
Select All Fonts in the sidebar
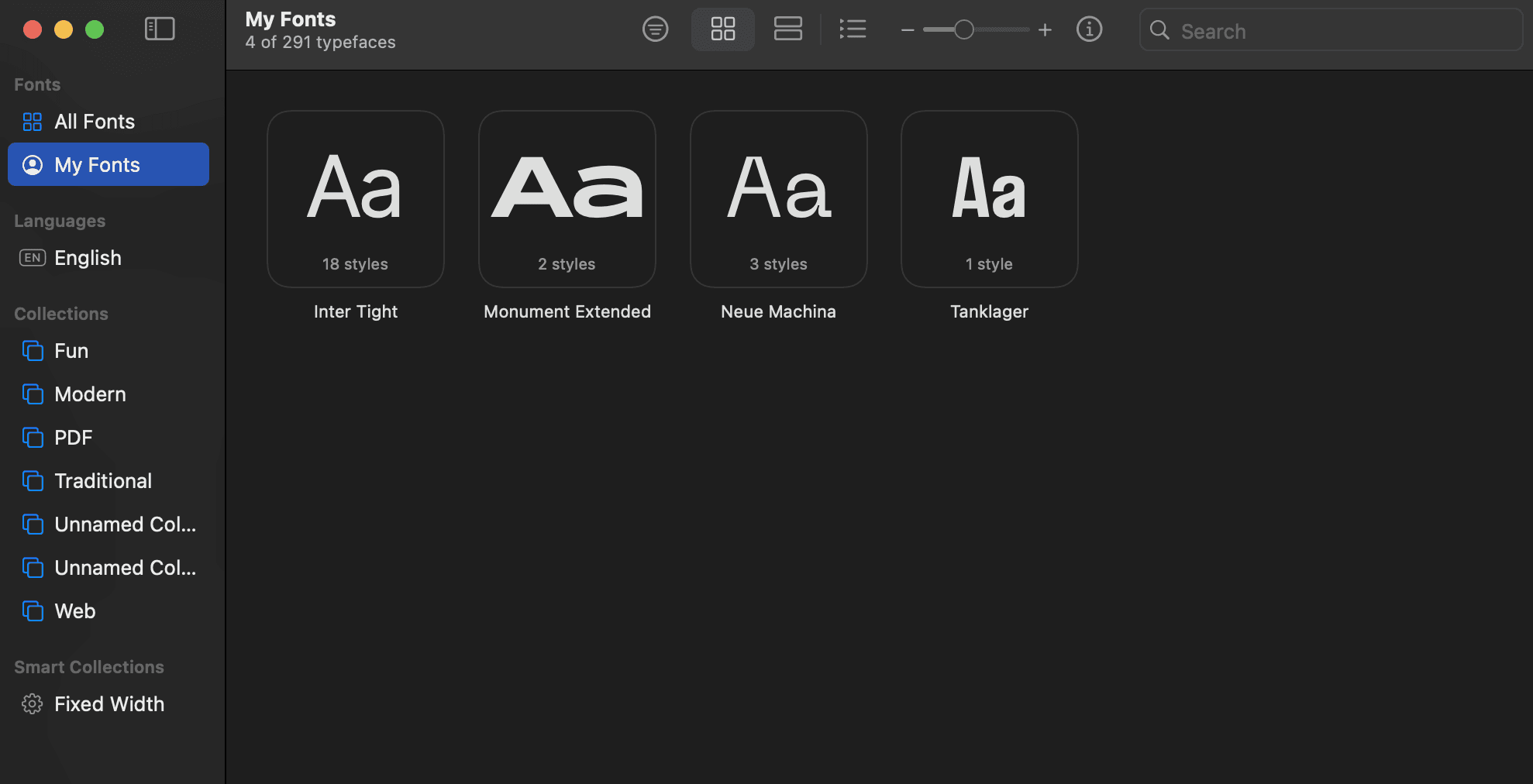109,122
